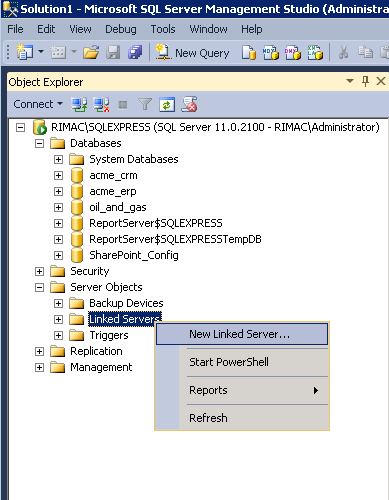Click the Connect Object Explorer icon
The height and width of the screenshot is (500, 389).
coord(79,105)
